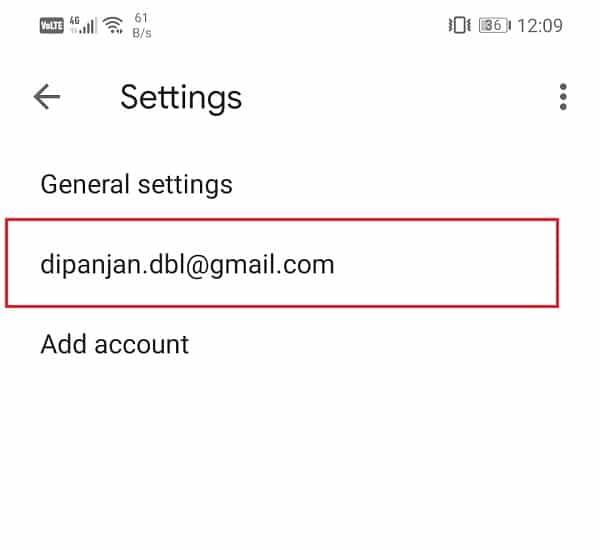Viewport: 600px width, 550px height.
Task: Tap the Settings page title
Action: pos(181,98)
